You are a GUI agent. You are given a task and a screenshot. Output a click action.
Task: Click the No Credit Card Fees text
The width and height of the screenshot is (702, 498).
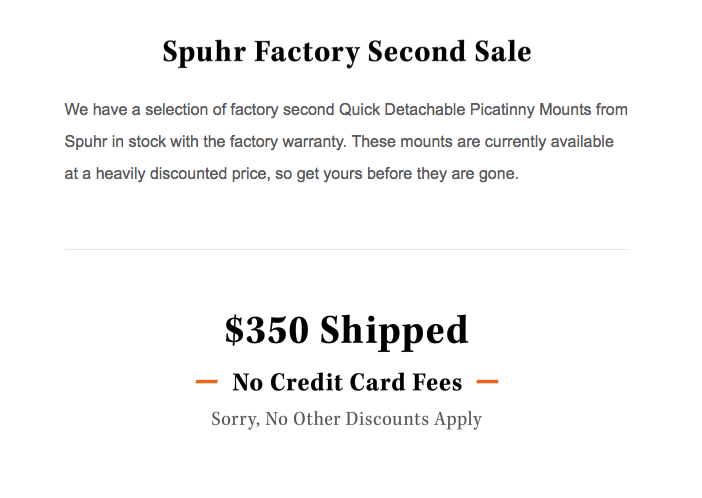(347, 382)
